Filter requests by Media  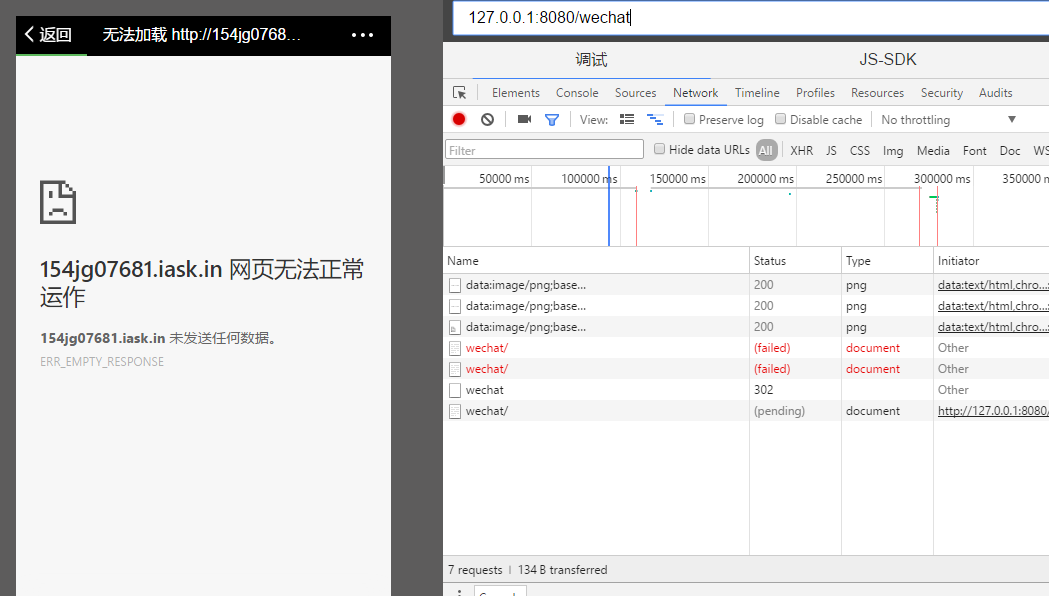[933, 151]
